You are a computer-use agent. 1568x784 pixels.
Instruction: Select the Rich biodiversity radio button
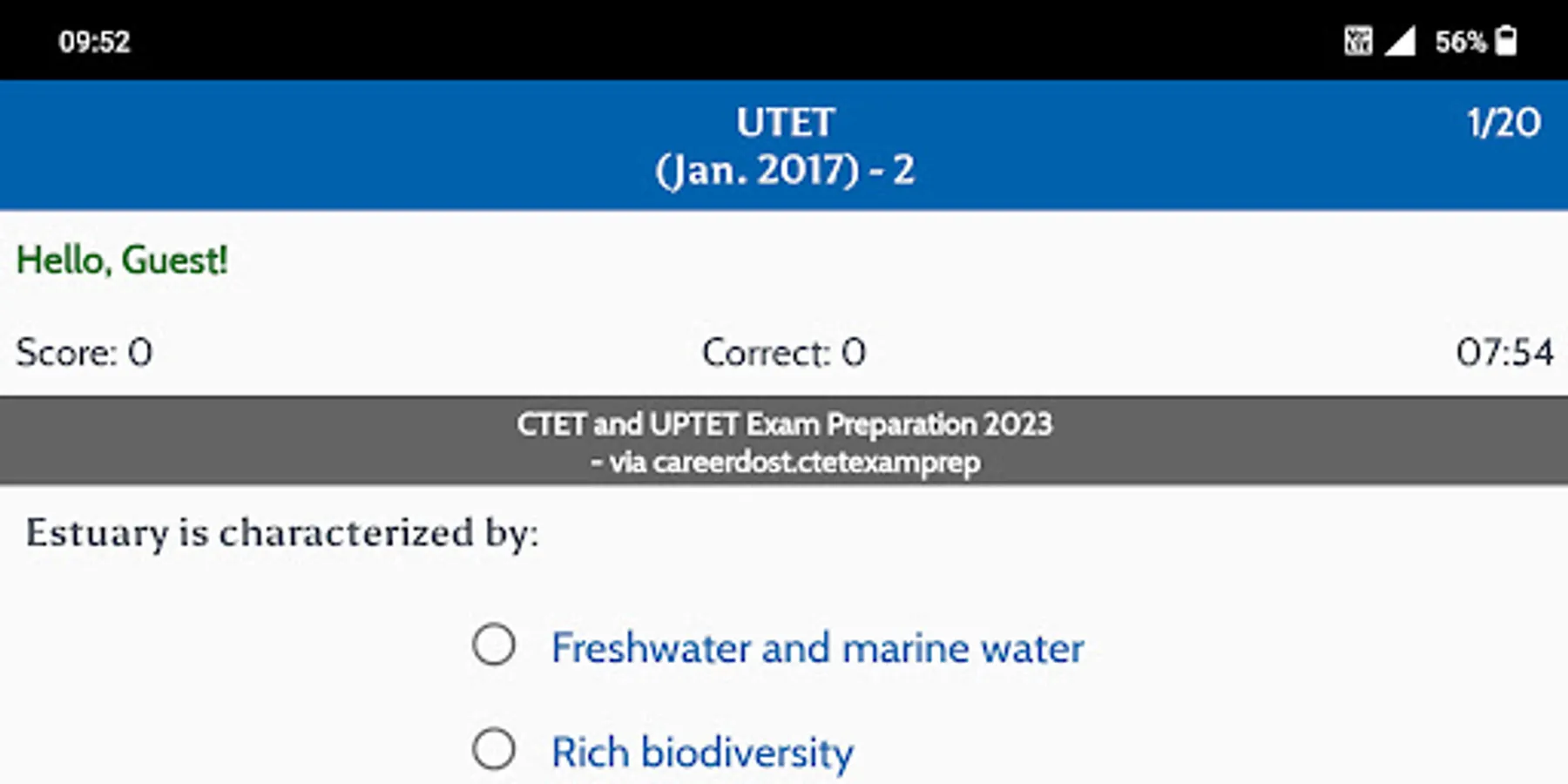(x=494, y=749)
